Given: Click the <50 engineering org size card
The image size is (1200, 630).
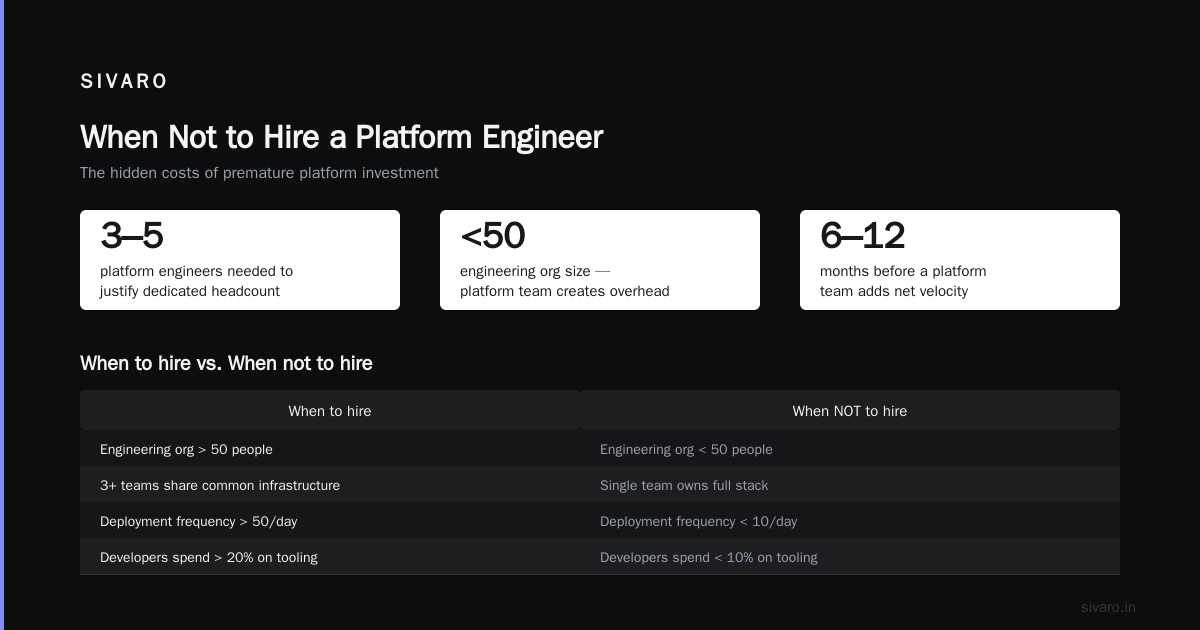Looking at the screenshot, I should (600, 260).
